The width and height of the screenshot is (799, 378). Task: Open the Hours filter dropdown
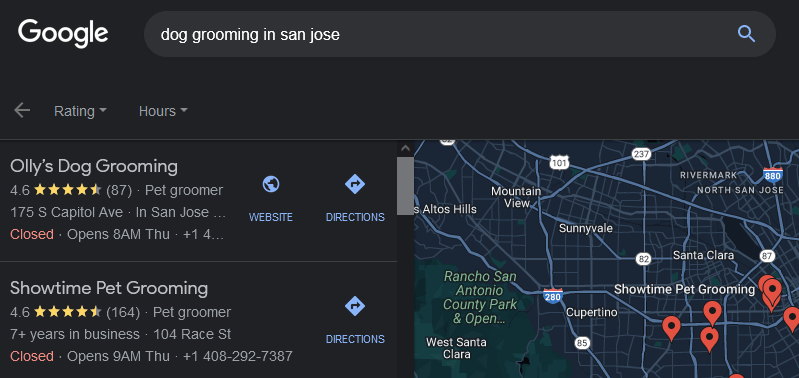click(163, 111)
